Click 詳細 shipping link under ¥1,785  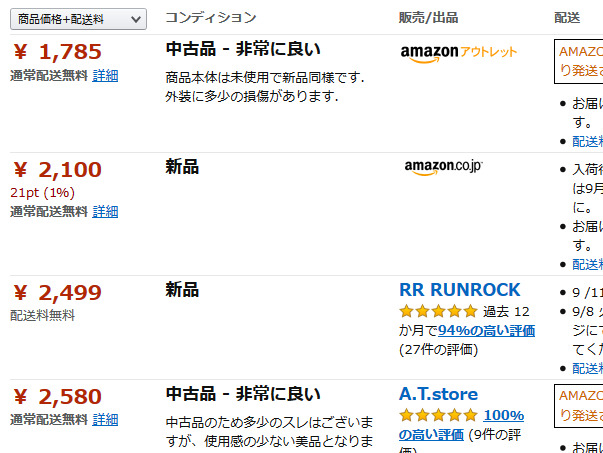click(105, 75)
